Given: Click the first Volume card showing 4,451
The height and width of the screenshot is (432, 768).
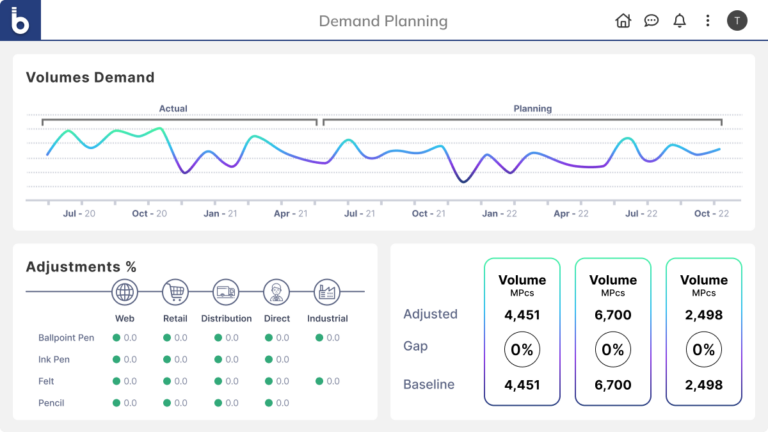Looking at the screenshot, I should [x=521, y=332].
